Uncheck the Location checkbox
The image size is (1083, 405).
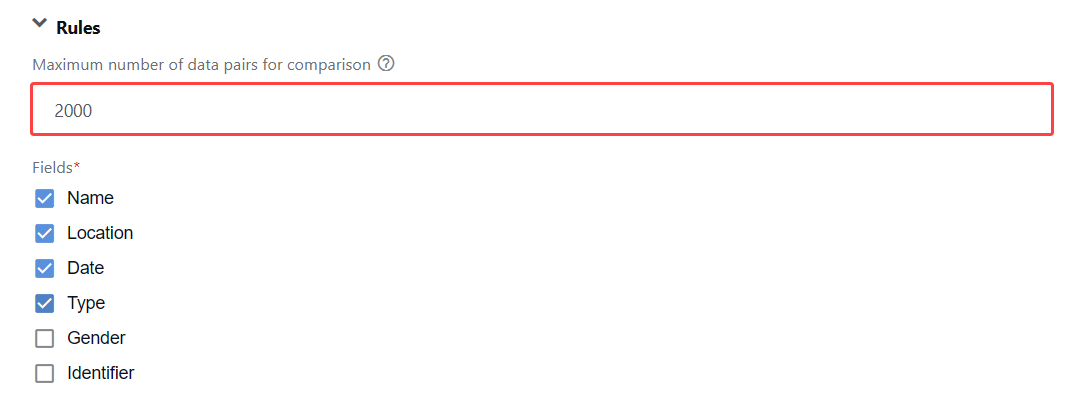44,234
